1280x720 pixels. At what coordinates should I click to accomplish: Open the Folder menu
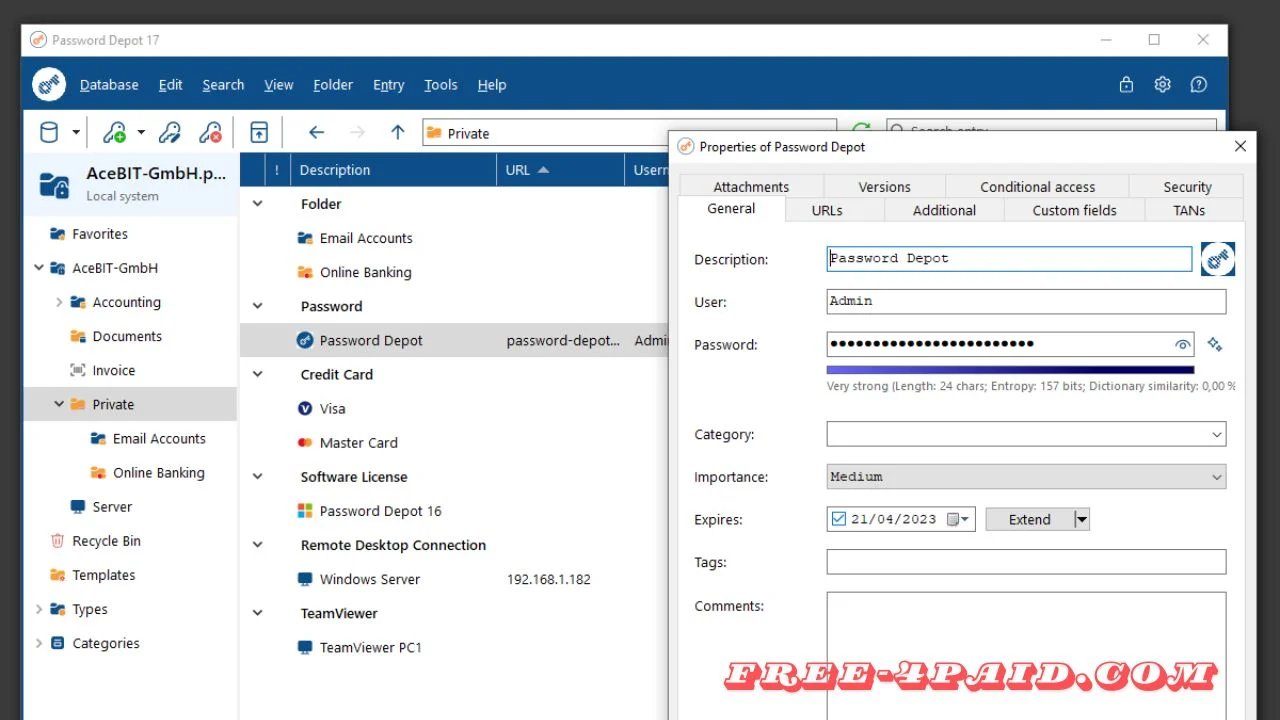tap(333, 85)
